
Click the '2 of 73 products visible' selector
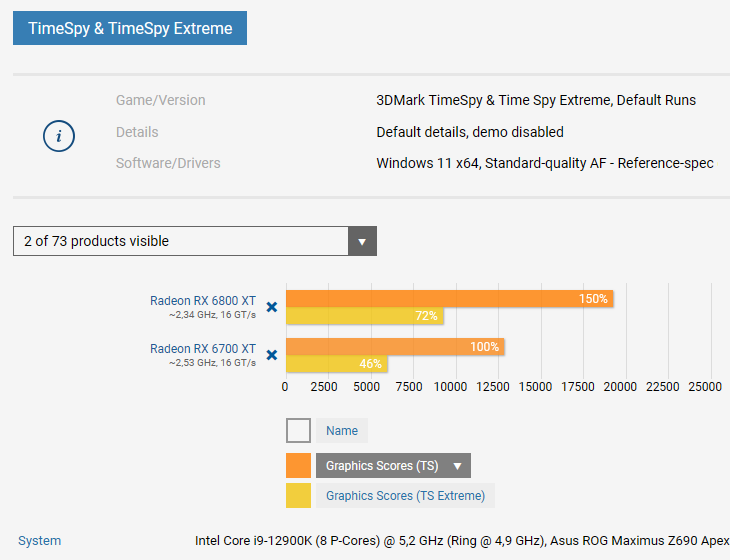[x=181, y=241]
